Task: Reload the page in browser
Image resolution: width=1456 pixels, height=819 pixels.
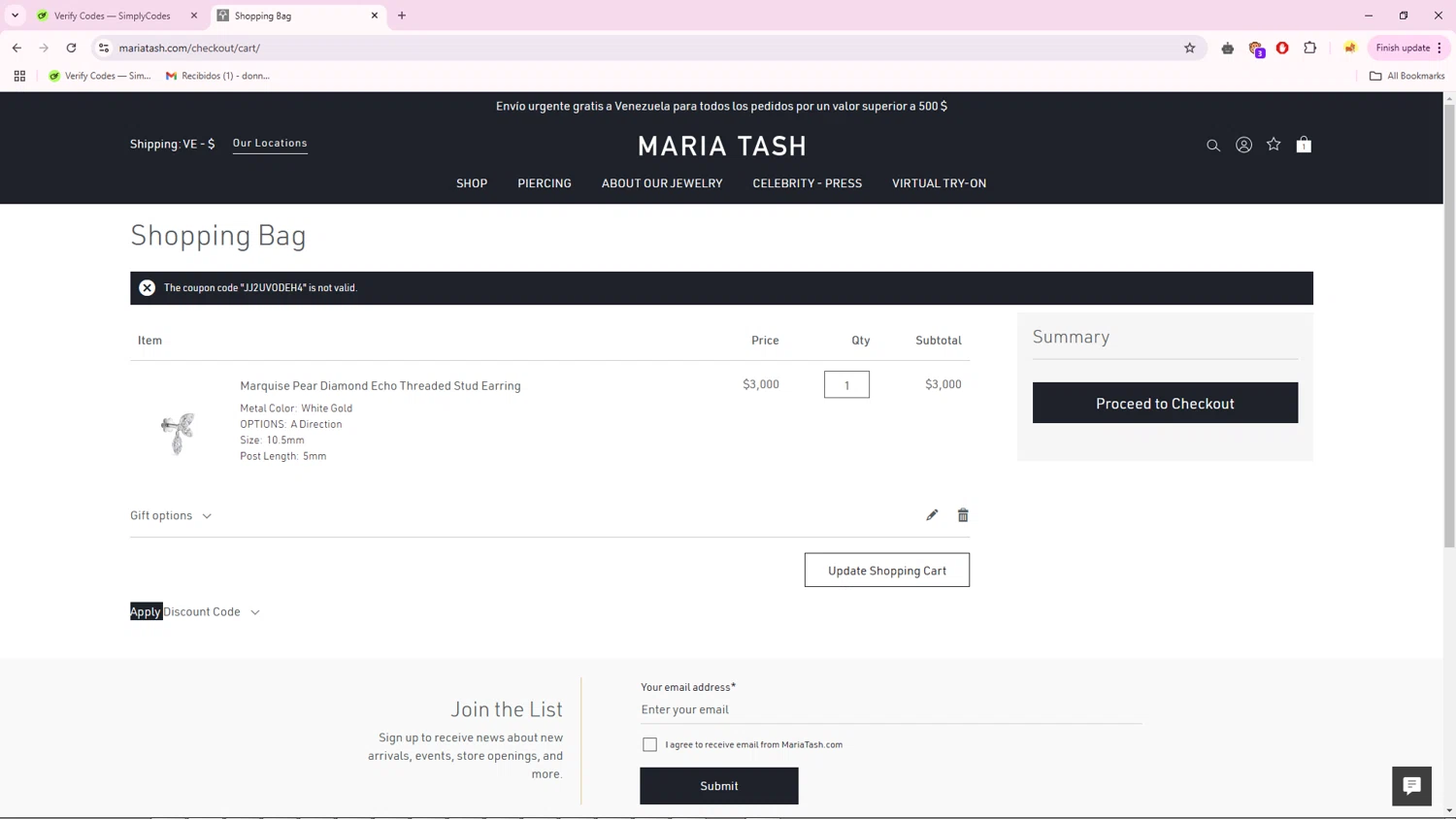Action: click(x=71, y=48)
